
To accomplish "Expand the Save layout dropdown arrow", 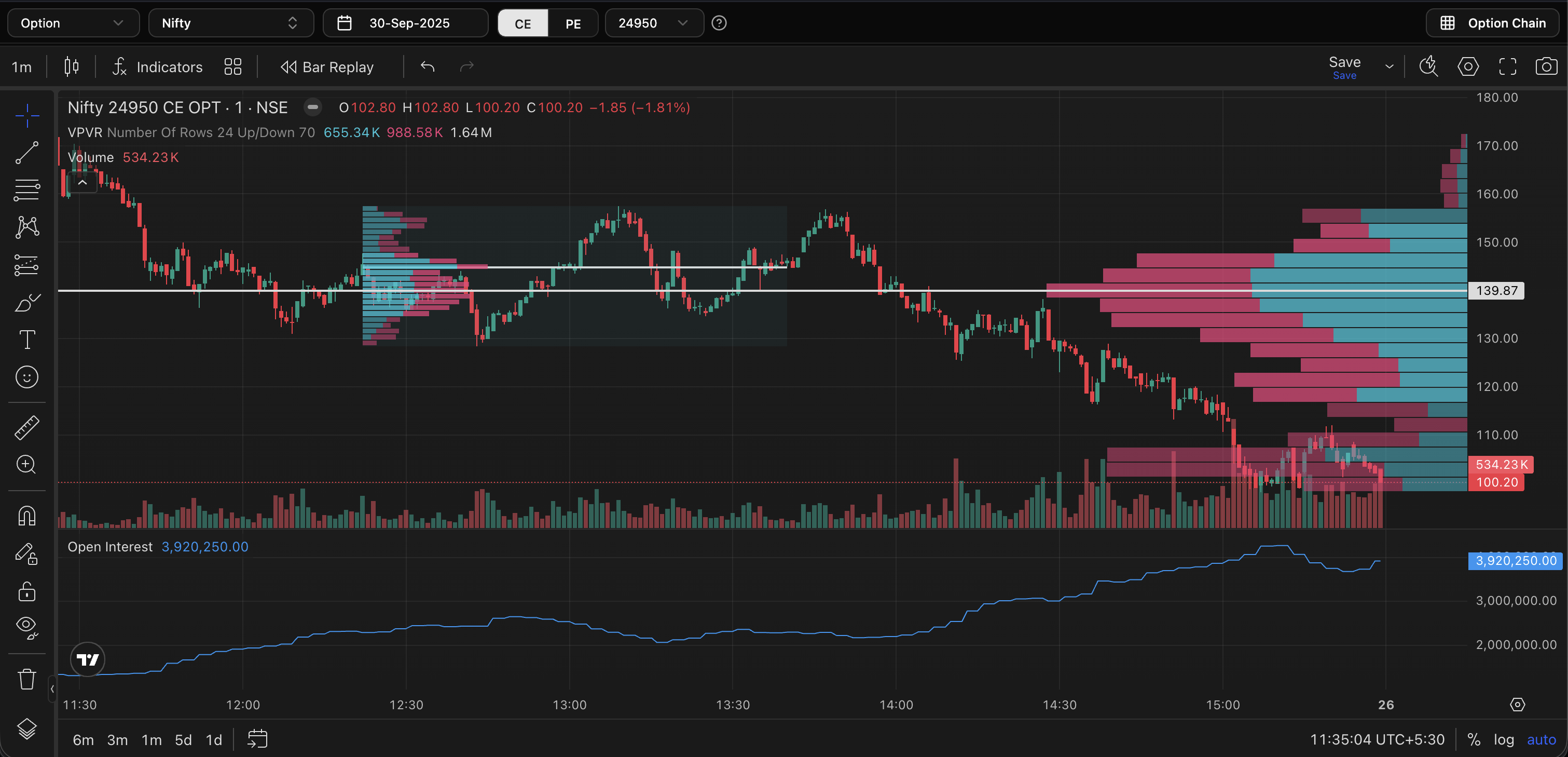I will [1390, 67].
